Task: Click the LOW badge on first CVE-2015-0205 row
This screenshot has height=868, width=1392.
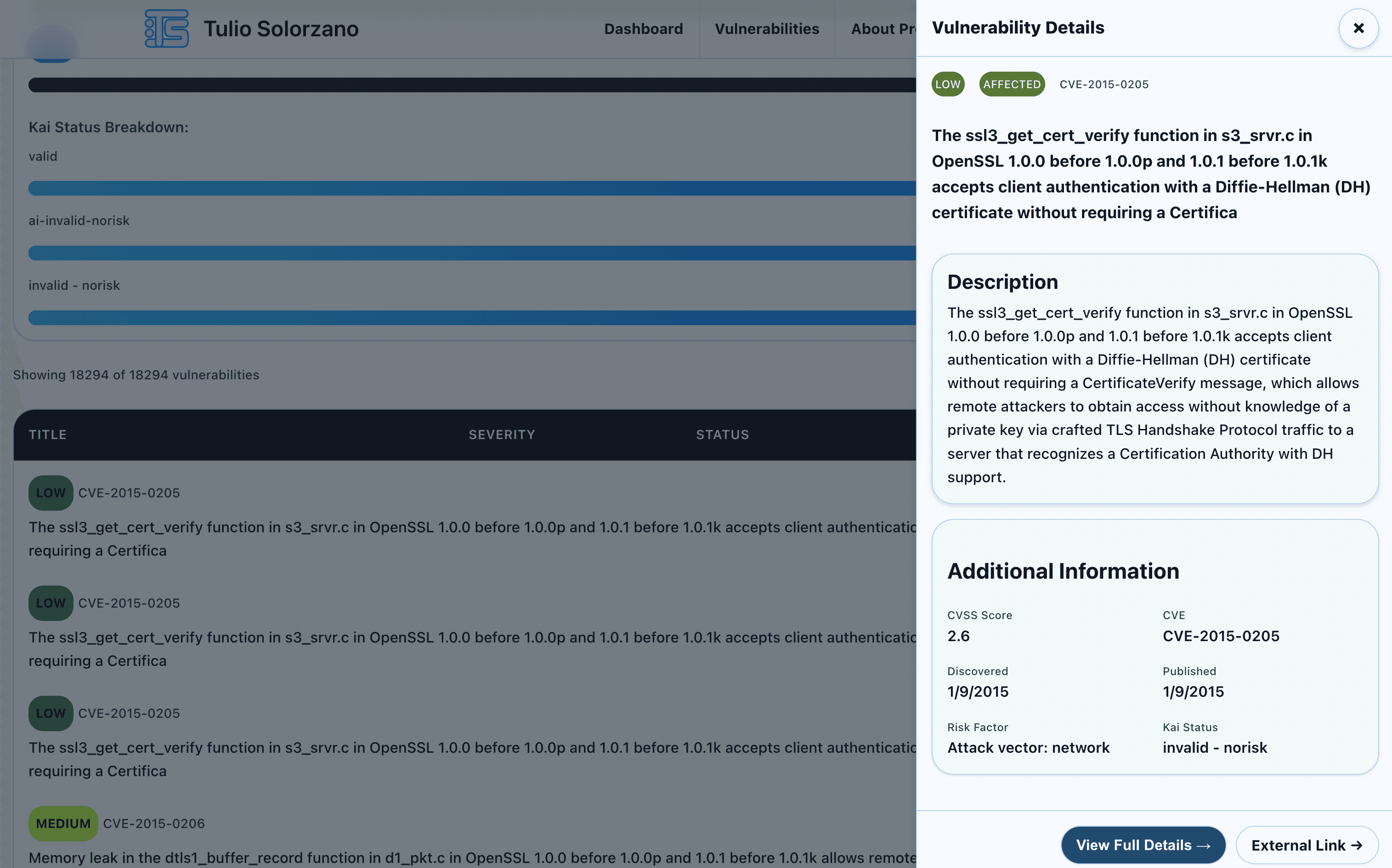Action: 51,492
